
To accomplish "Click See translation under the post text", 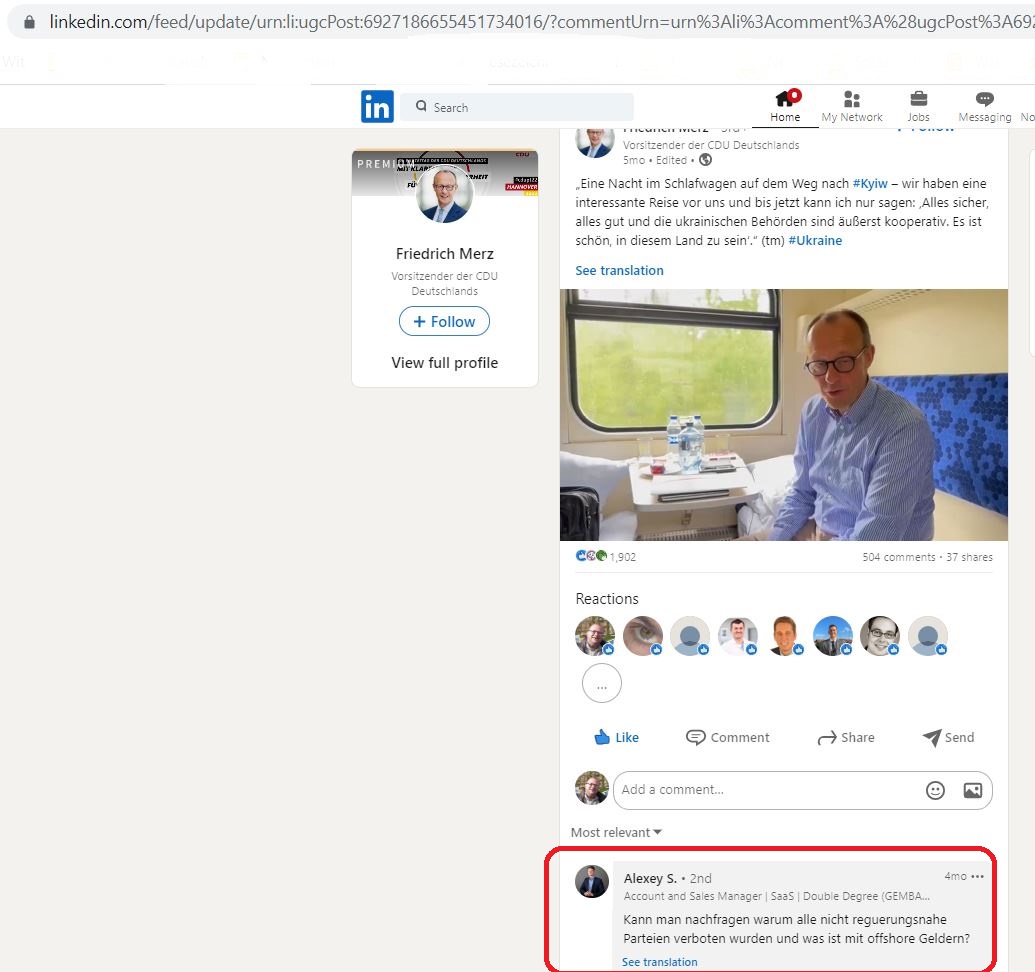I will pyautogui.click(x=619, y=270).
